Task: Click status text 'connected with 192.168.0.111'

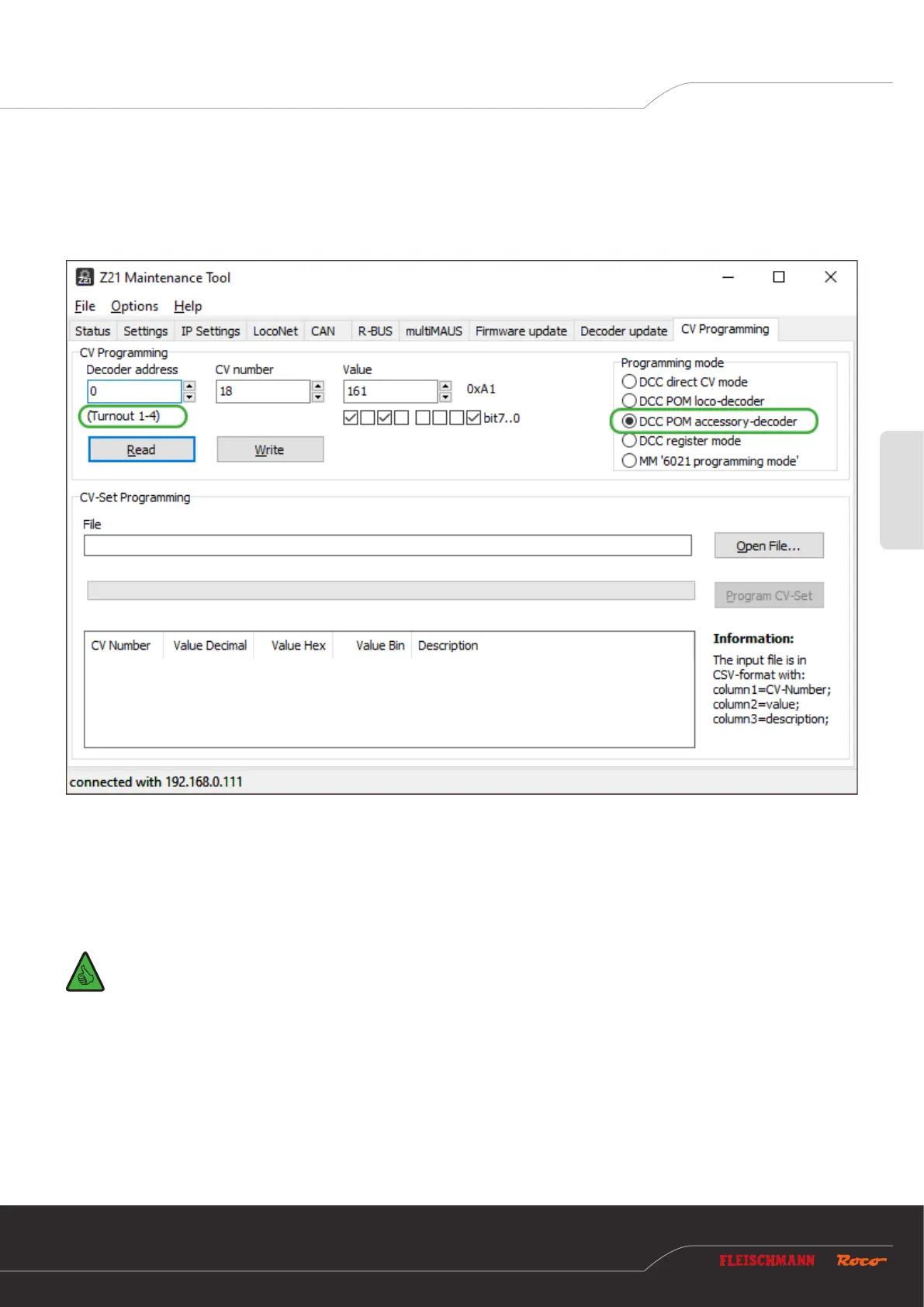Action: tap(156, 782)
